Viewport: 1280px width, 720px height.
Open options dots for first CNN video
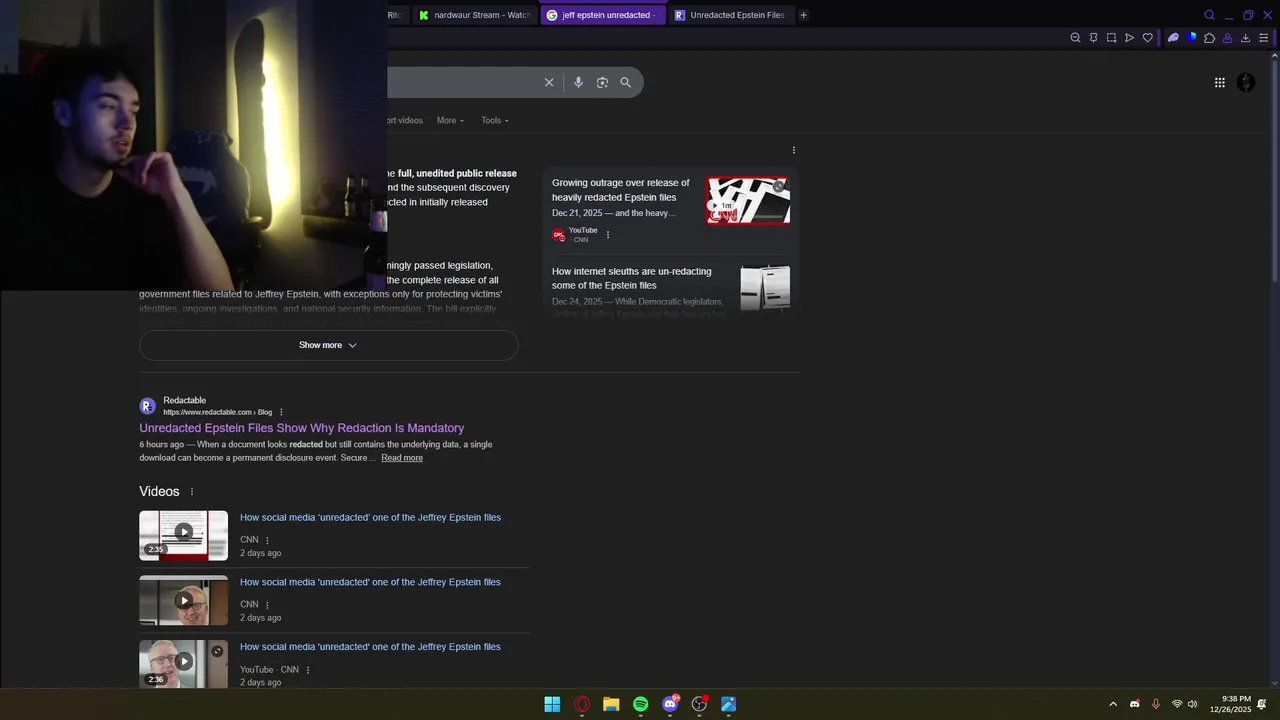[267, 540]
